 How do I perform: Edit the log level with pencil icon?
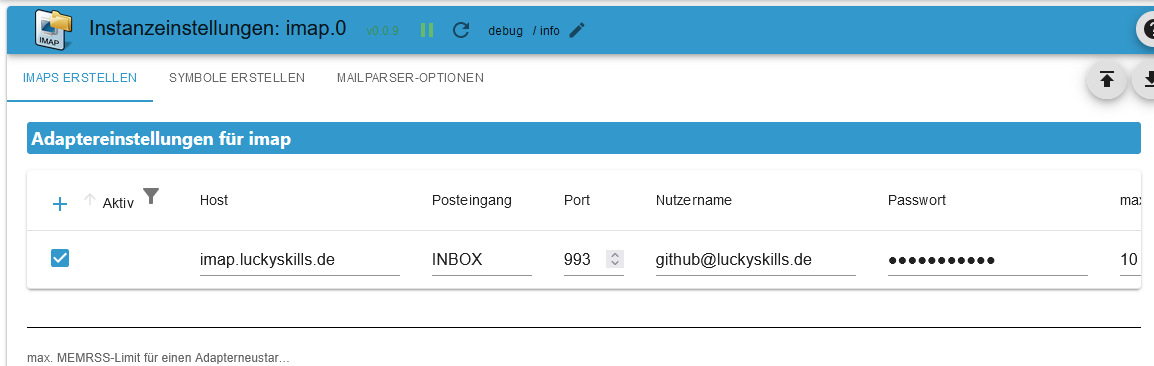578,30
